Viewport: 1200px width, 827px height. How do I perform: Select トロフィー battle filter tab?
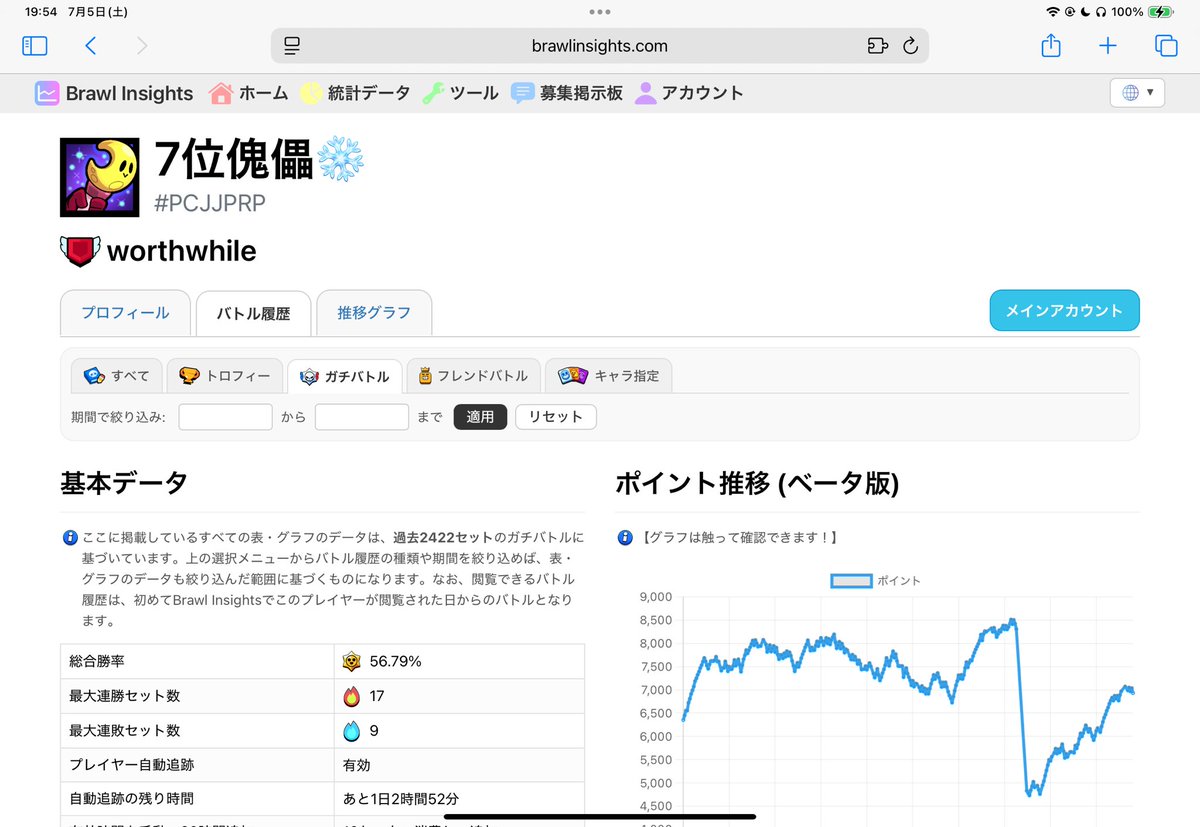pos(224,376)
